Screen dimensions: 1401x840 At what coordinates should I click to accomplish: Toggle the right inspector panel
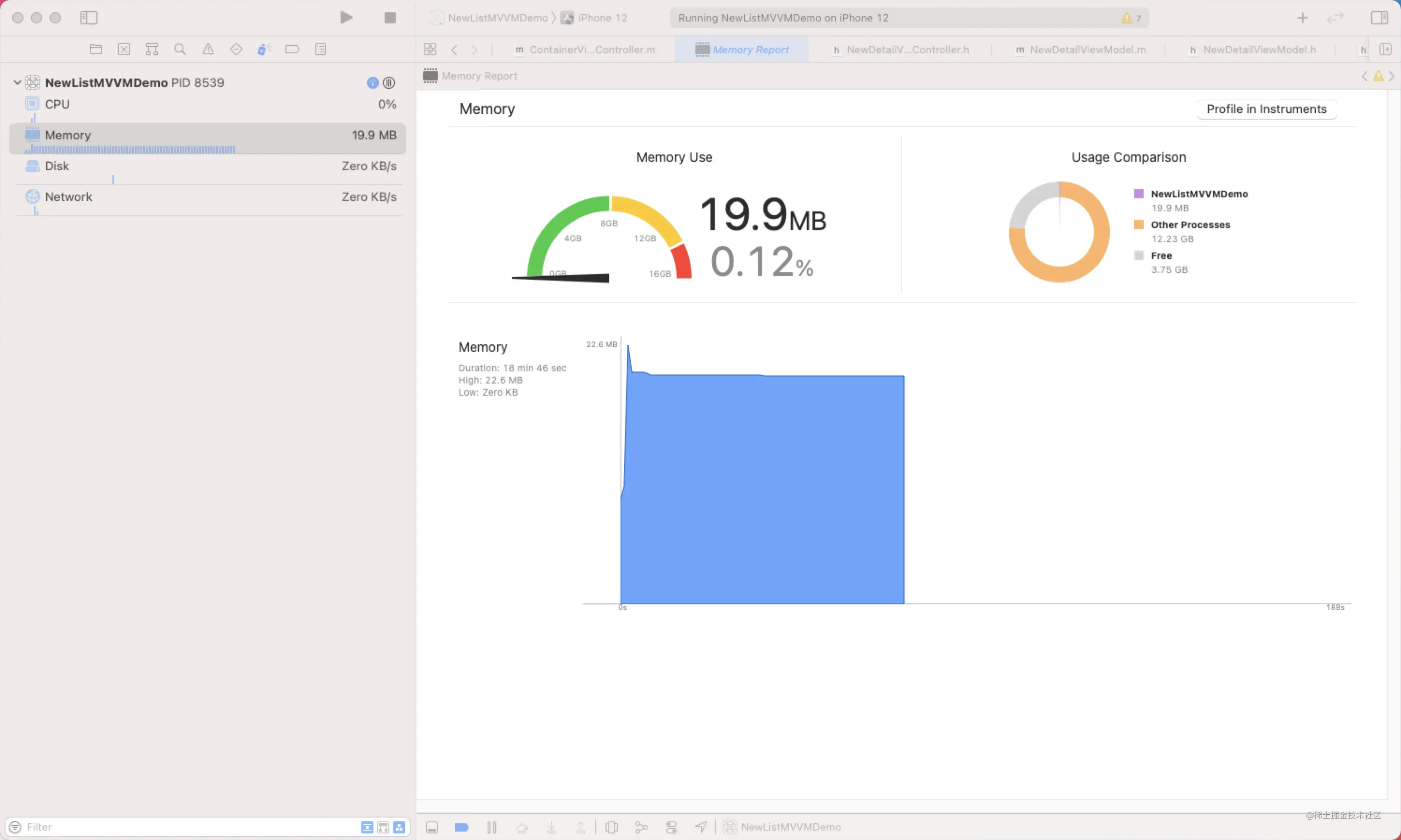[x=1379, y=18]
